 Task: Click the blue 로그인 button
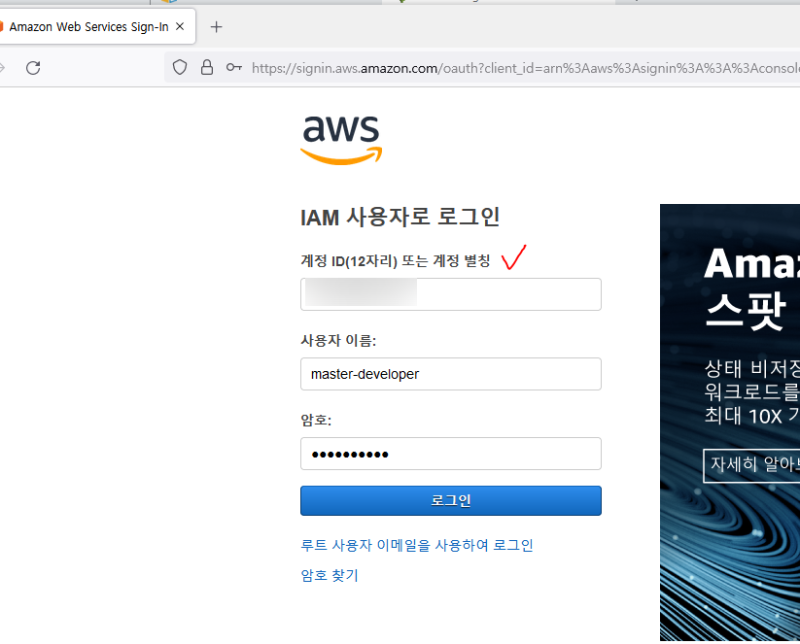coord(451,501)
